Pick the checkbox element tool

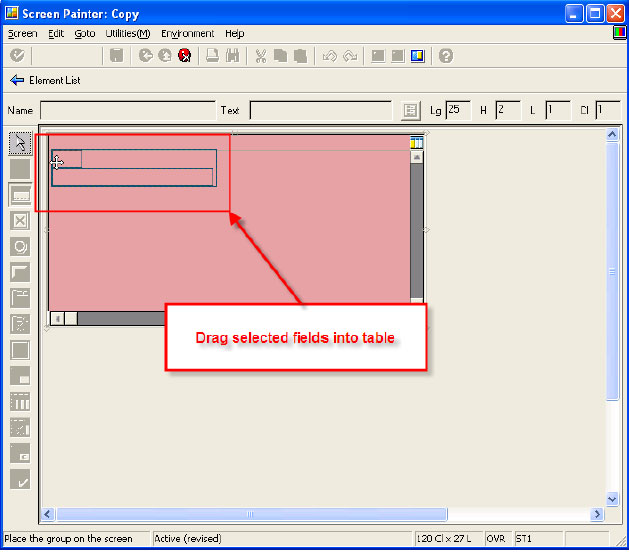pyautogui.click(x=19, y=220)
